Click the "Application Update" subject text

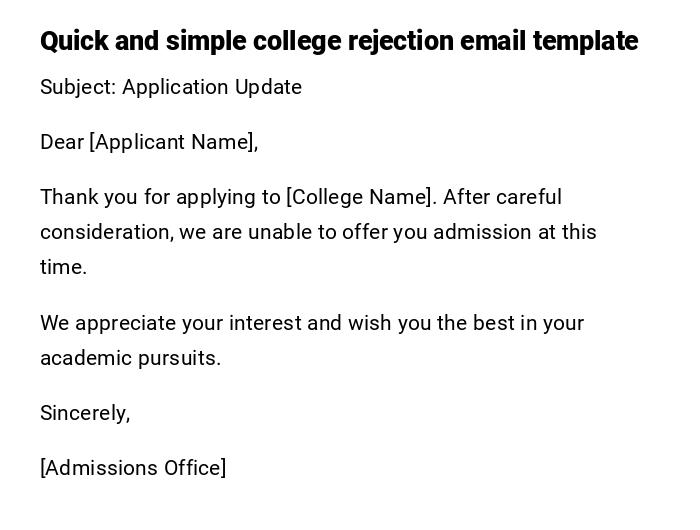pos(212,87)
